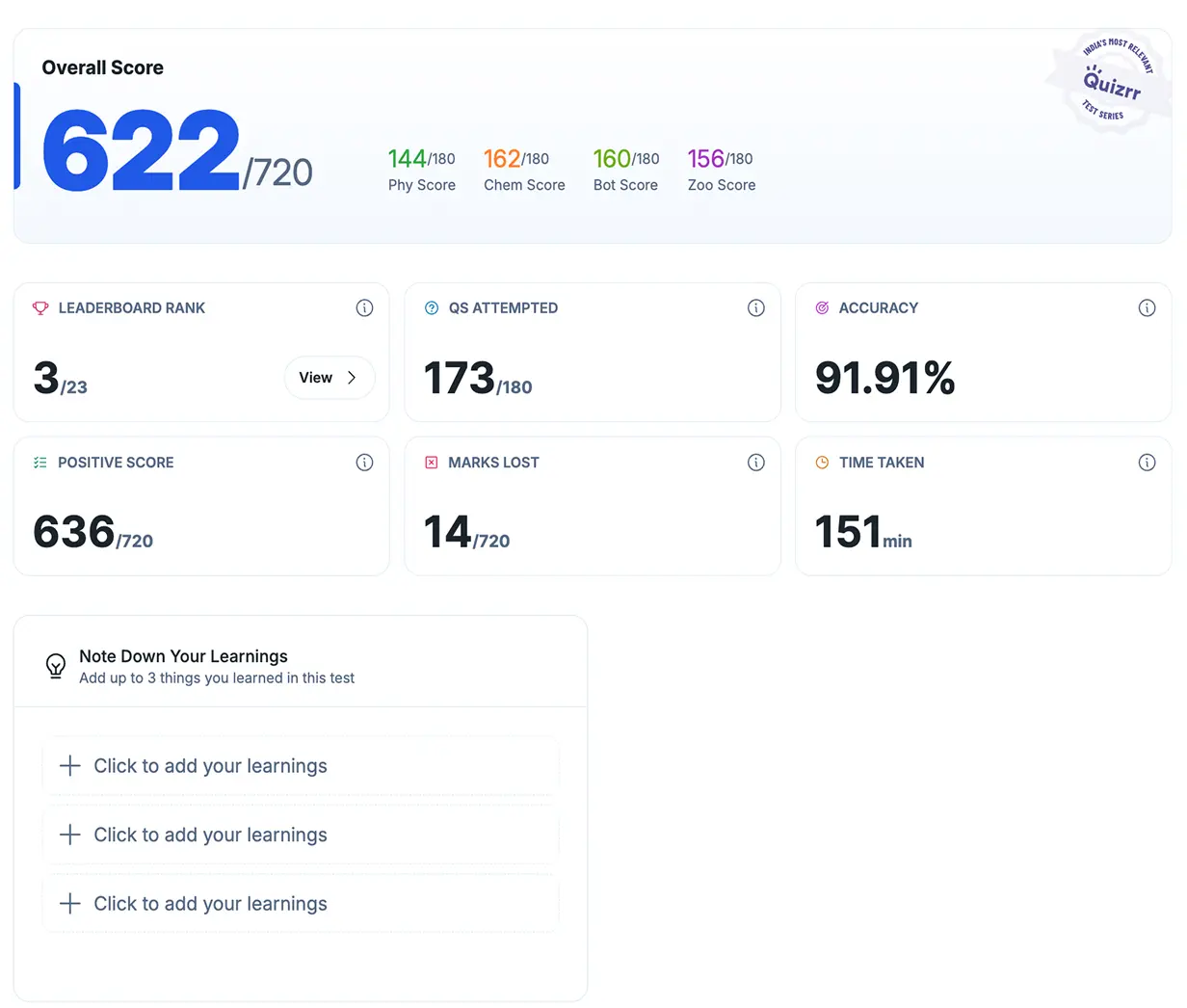Click info icon on Qs Attempted card

(755, 308)
